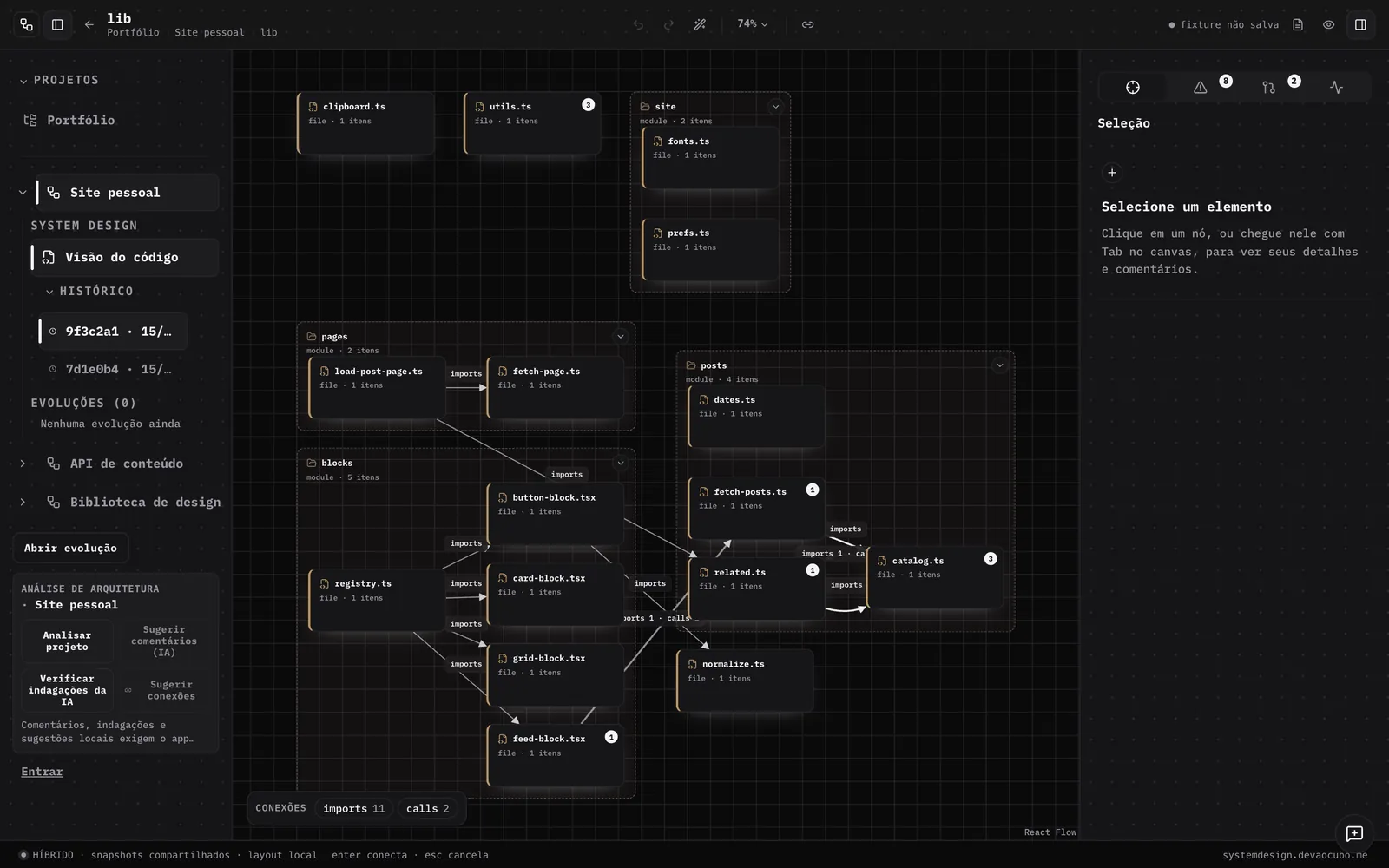This screenshot has height=868, width=1389.
Task: Select snapshot 7d1e0b4 in history
Action: 113,369
